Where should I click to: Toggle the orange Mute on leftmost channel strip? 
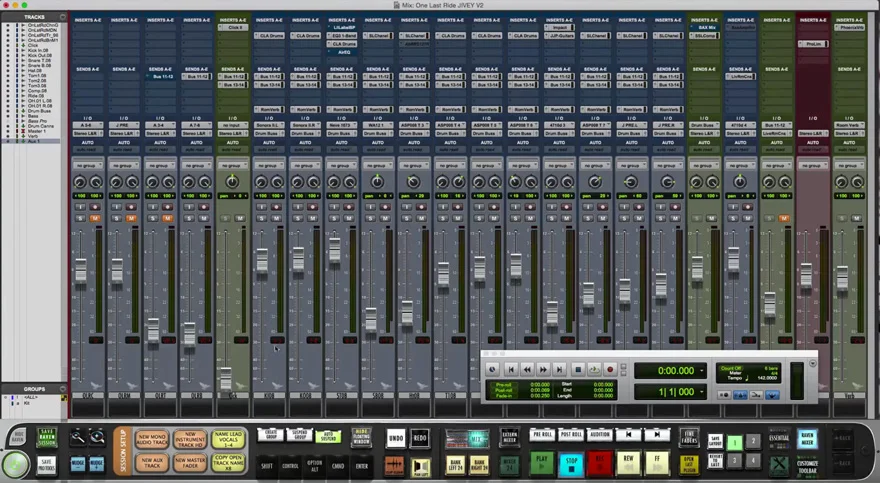tap(94, 218)
